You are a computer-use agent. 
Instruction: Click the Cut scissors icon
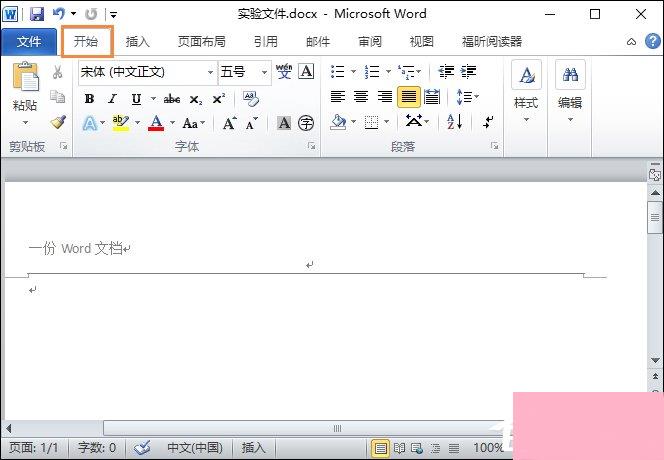tap(58, 72)
